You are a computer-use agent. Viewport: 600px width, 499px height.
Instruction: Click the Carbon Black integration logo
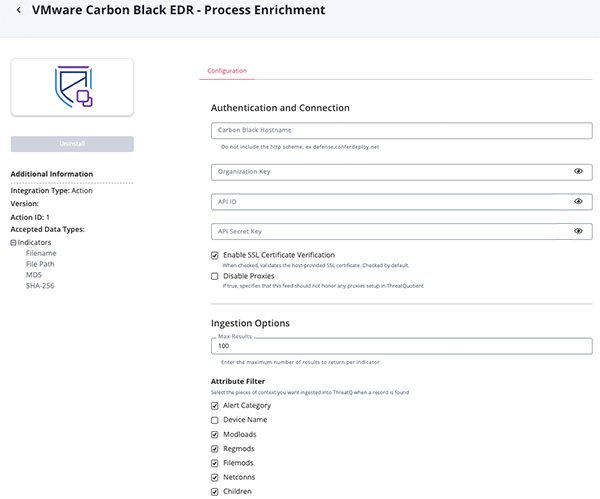click(x=72, y=87)
